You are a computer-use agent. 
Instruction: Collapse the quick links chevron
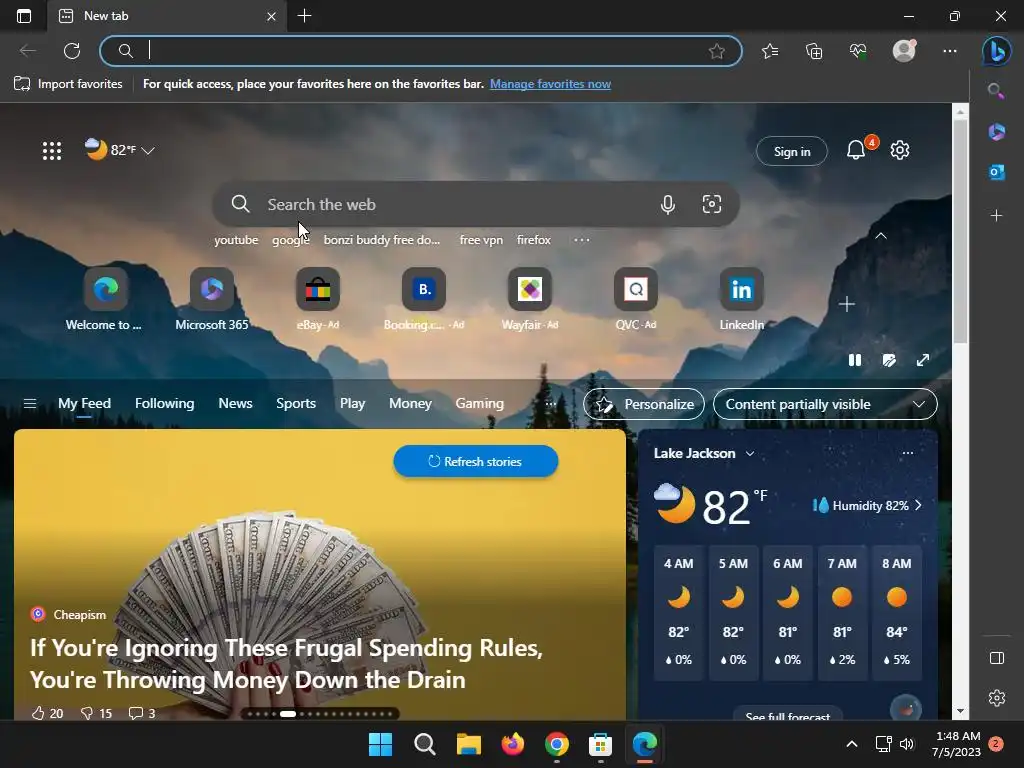tap(880, 236)
